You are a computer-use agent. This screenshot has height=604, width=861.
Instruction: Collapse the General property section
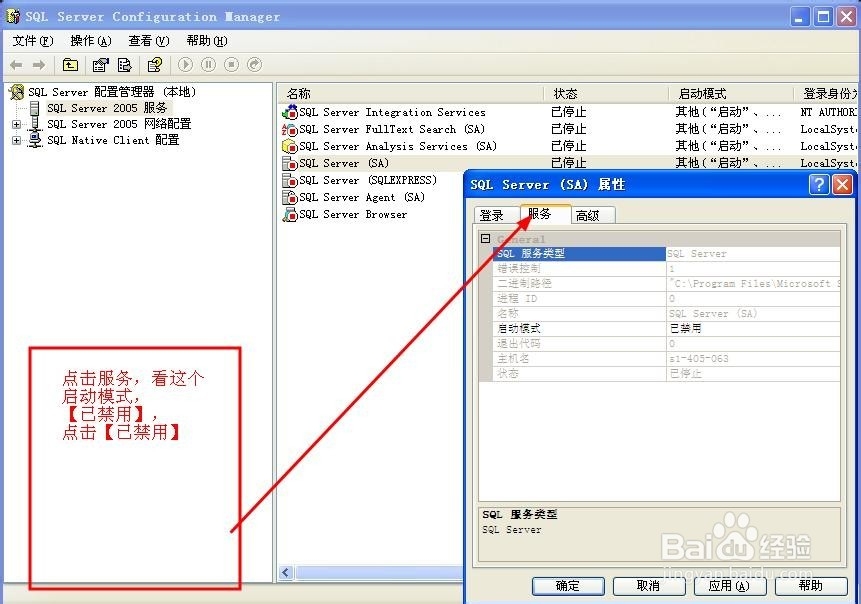tap(485, 238)
